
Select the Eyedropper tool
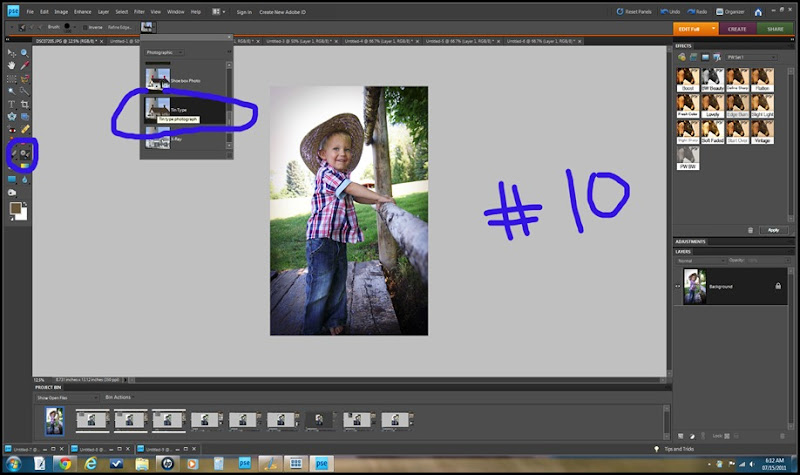pos(25,66)
